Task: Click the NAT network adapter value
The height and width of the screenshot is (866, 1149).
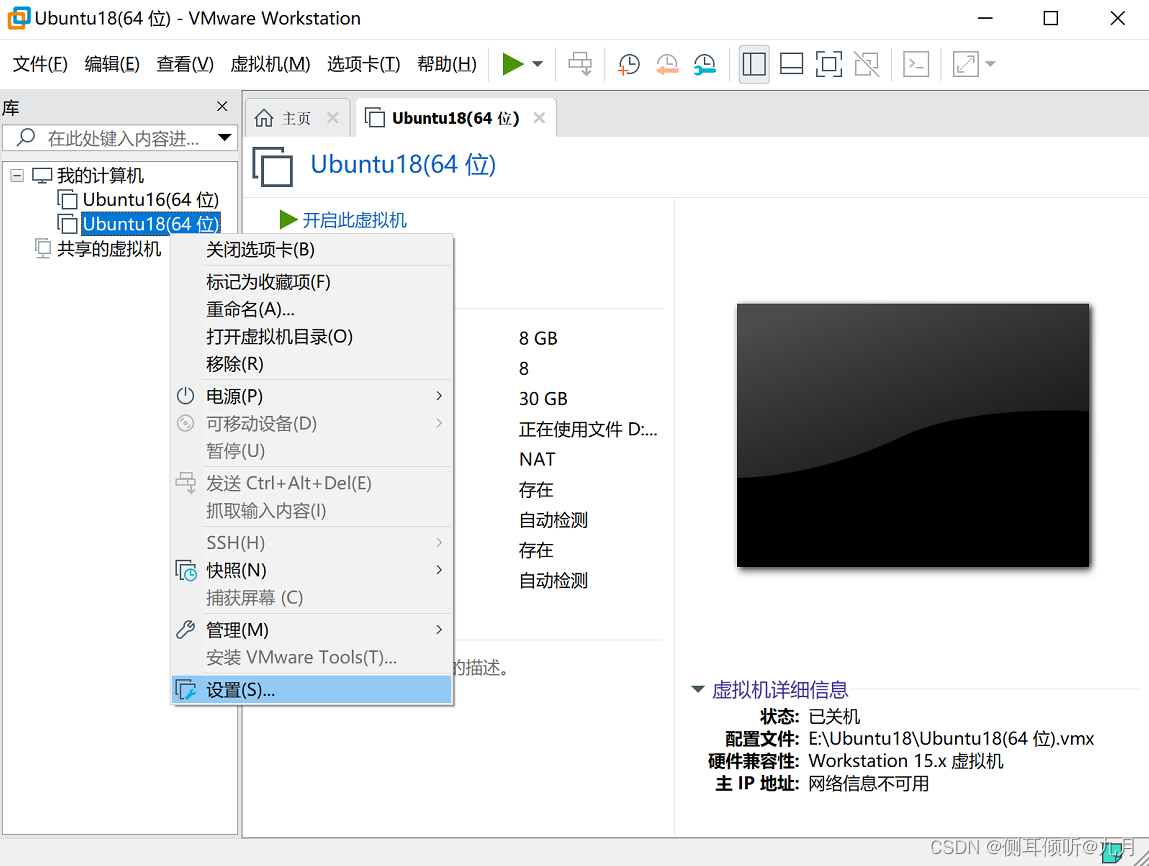Action: (x=537, y=459)
